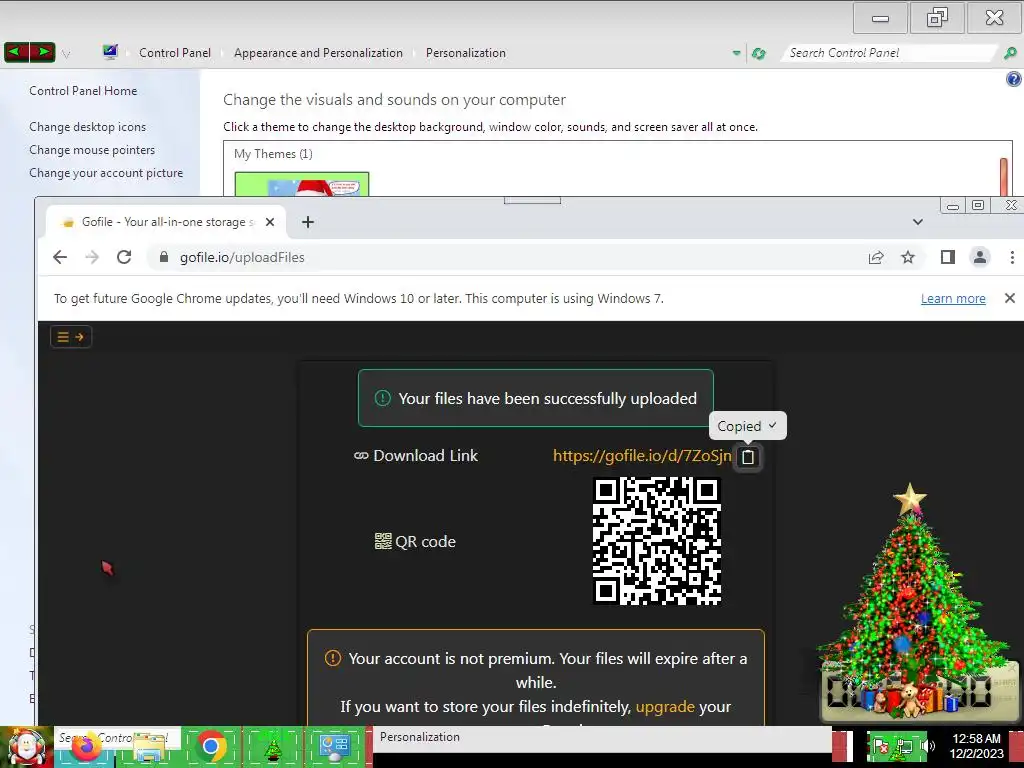Open a new Chrome tab
1024x768 pixels.
coord(308,222)
